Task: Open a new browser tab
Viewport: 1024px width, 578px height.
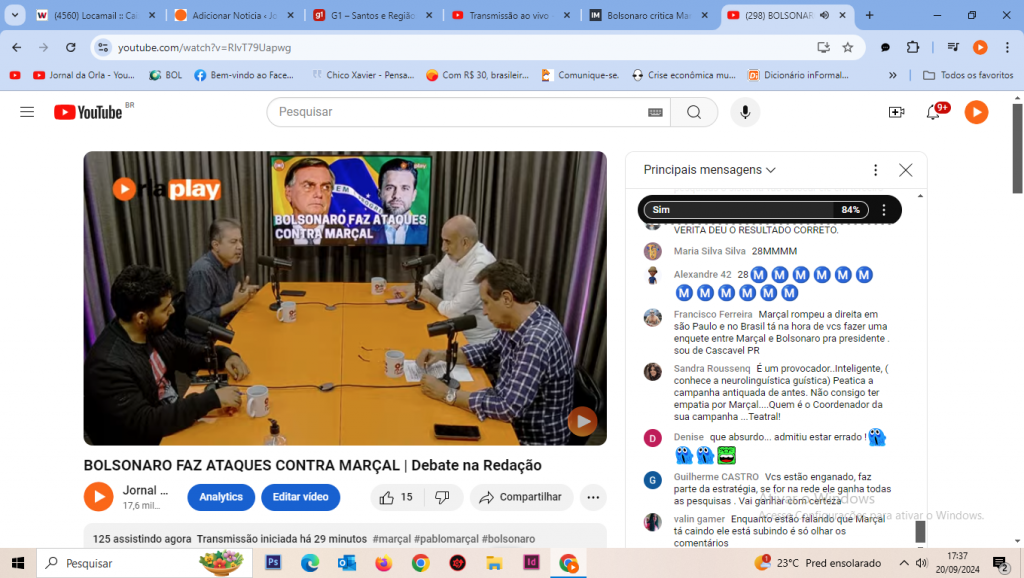Action: click(x=869, y=15)
